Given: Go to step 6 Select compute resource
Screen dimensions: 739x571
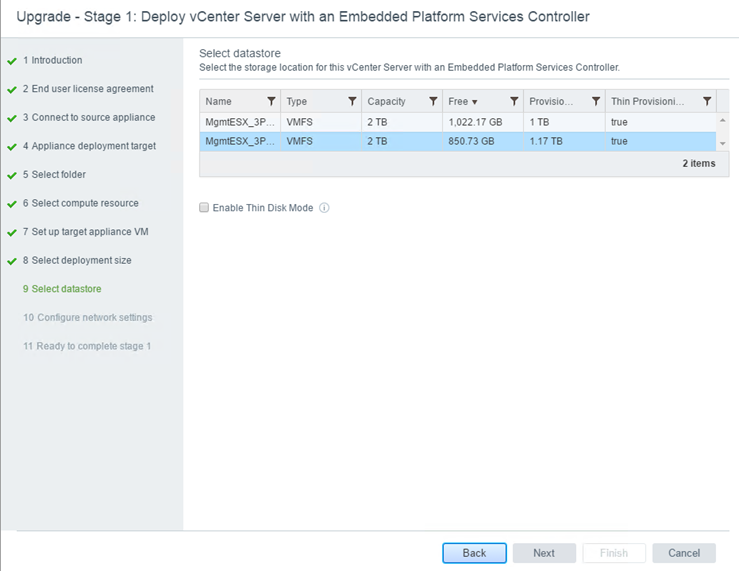Looking at the screenshot, I should pyautogui.click(x=81, y=203).
